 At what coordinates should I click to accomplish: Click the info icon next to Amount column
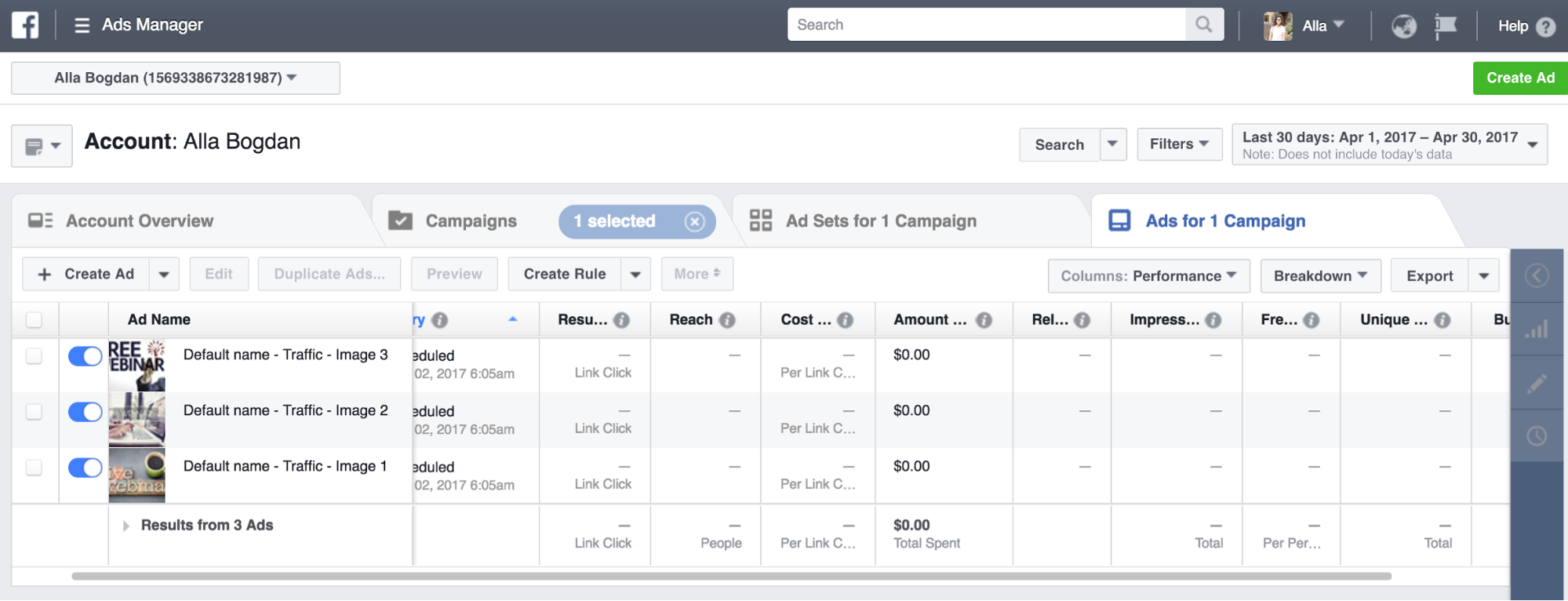click(x=984, y=320)
